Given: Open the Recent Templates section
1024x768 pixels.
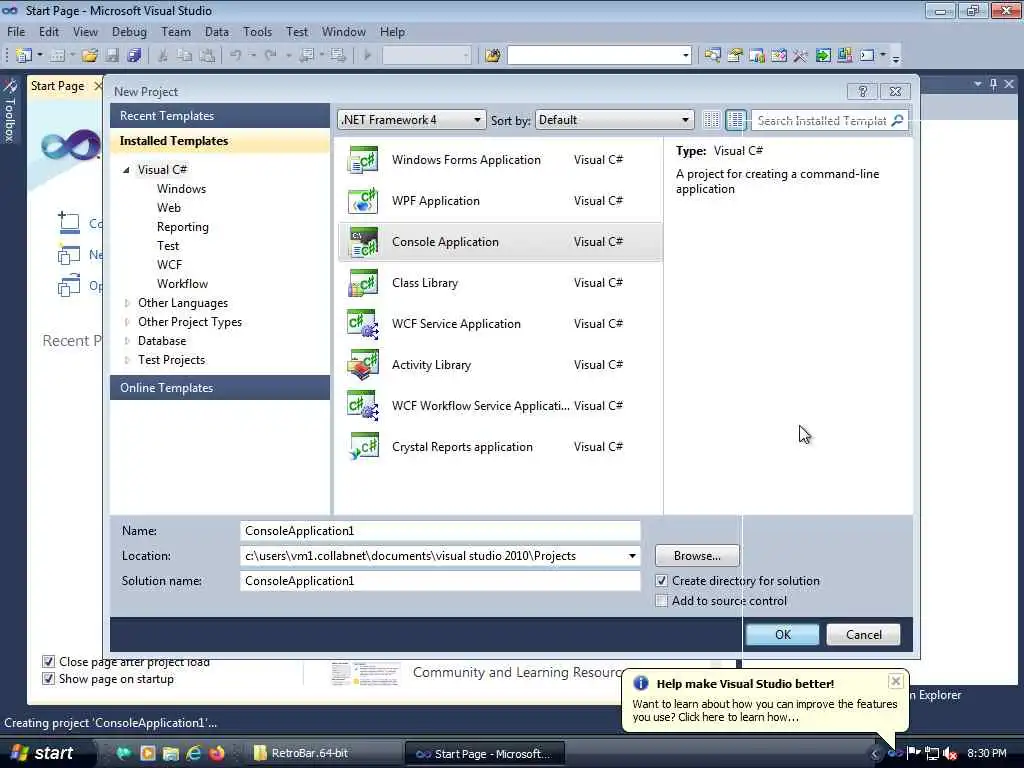Looking at the screenshot, I should (220, 116).
